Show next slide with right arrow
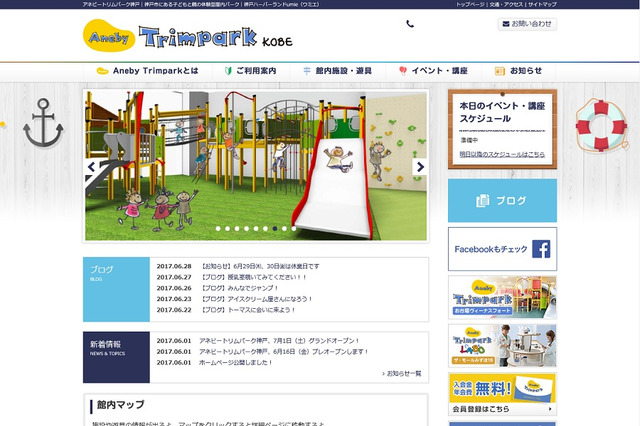The image size is (640, 426). pyautogui.click(x=420, y=166)
